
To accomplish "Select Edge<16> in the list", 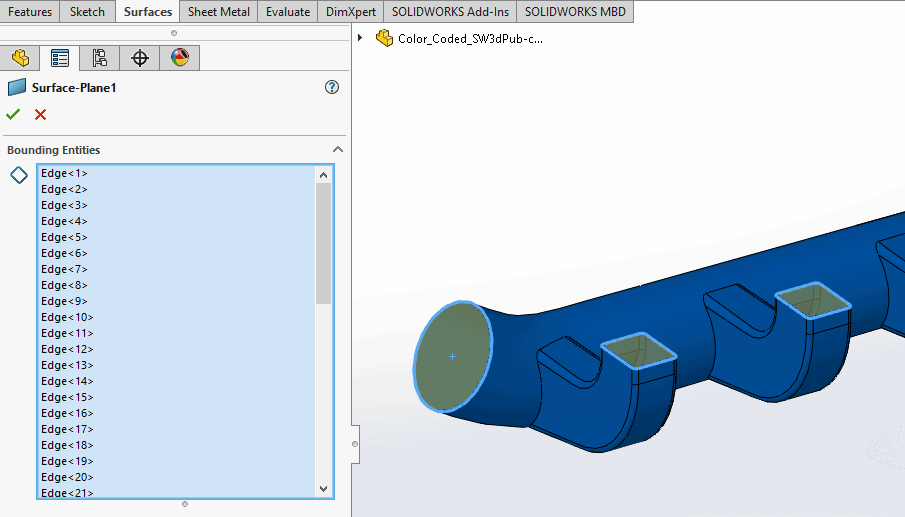I will point(177,413).
